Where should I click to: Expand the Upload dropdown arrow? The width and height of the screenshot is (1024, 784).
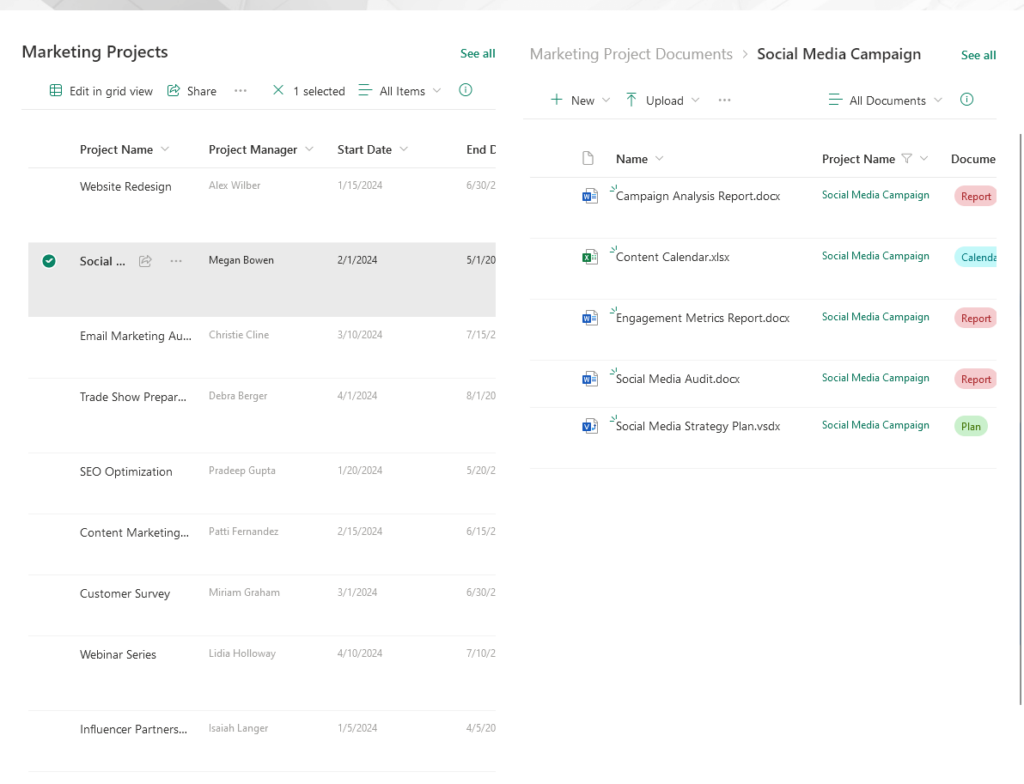point(696,100)
